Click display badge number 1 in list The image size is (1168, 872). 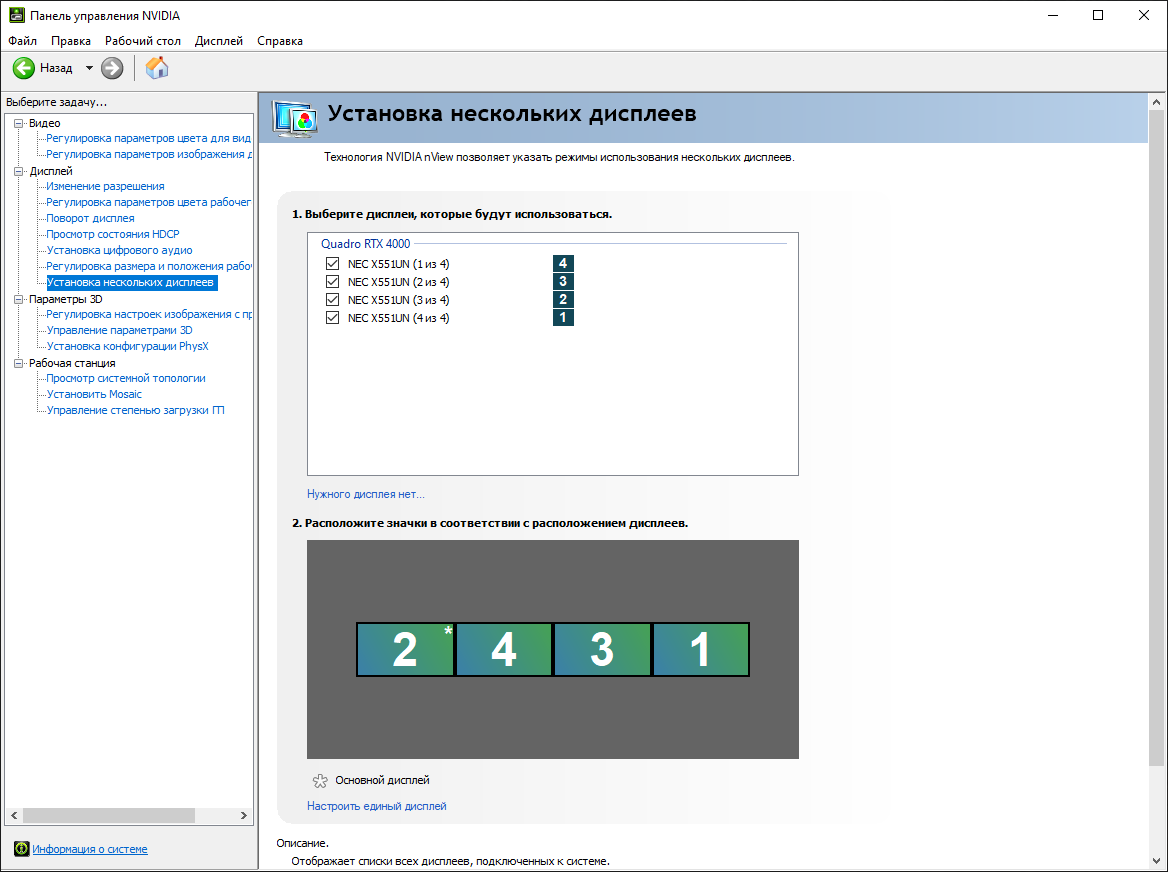[563, 317]
